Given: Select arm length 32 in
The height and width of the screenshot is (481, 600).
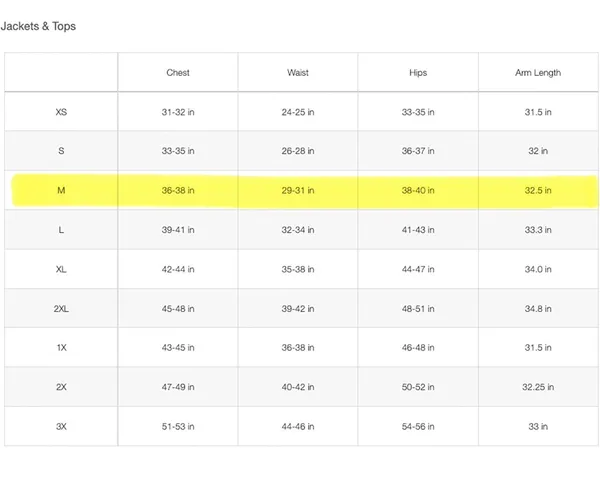Looking at the screenshot, I should (538, 151).
